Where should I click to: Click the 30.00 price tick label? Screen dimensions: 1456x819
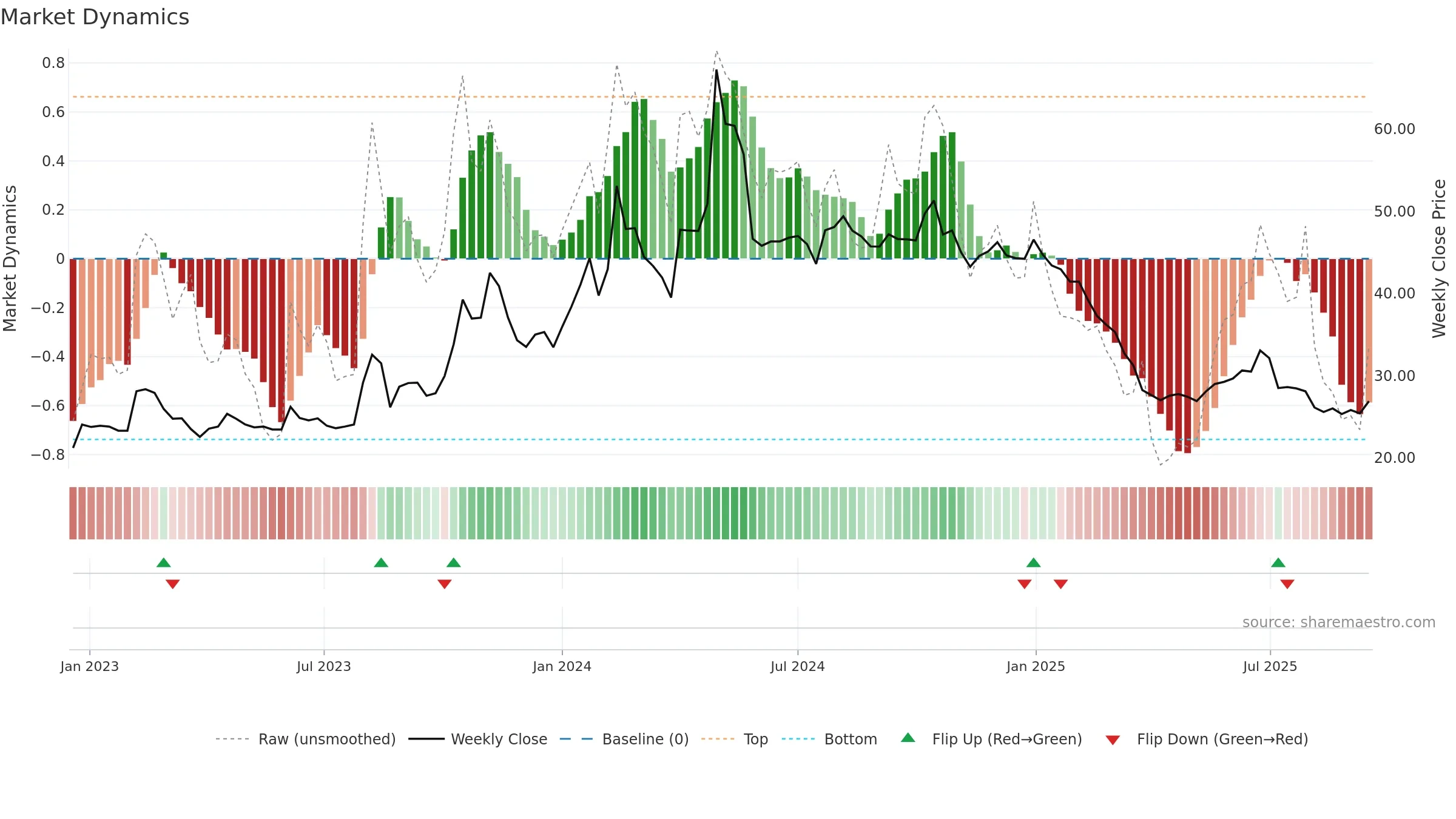click(1395, 376)
